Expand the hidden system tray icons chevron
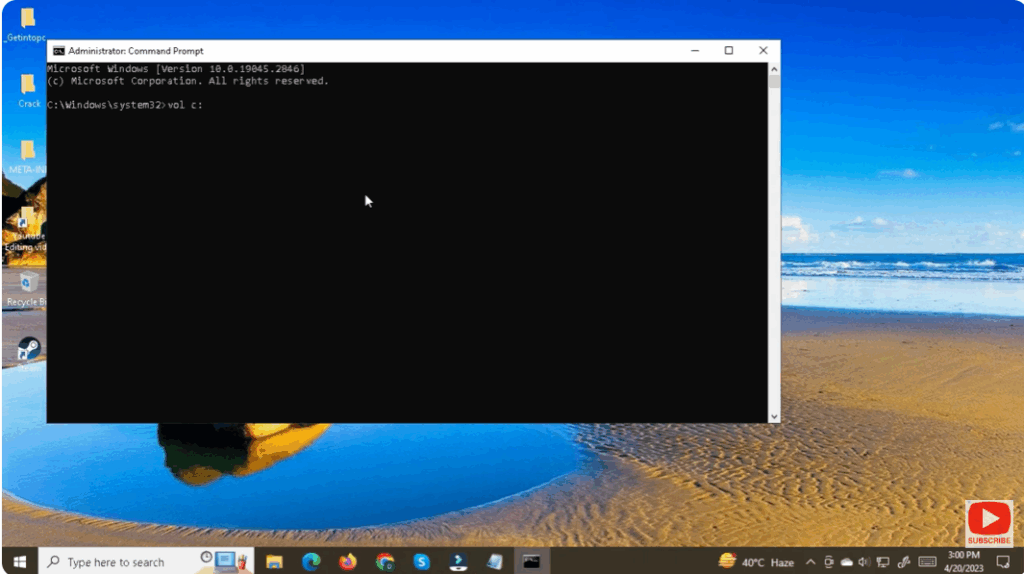The width and height of the screenshot is (1024, 574). point(810,562)
